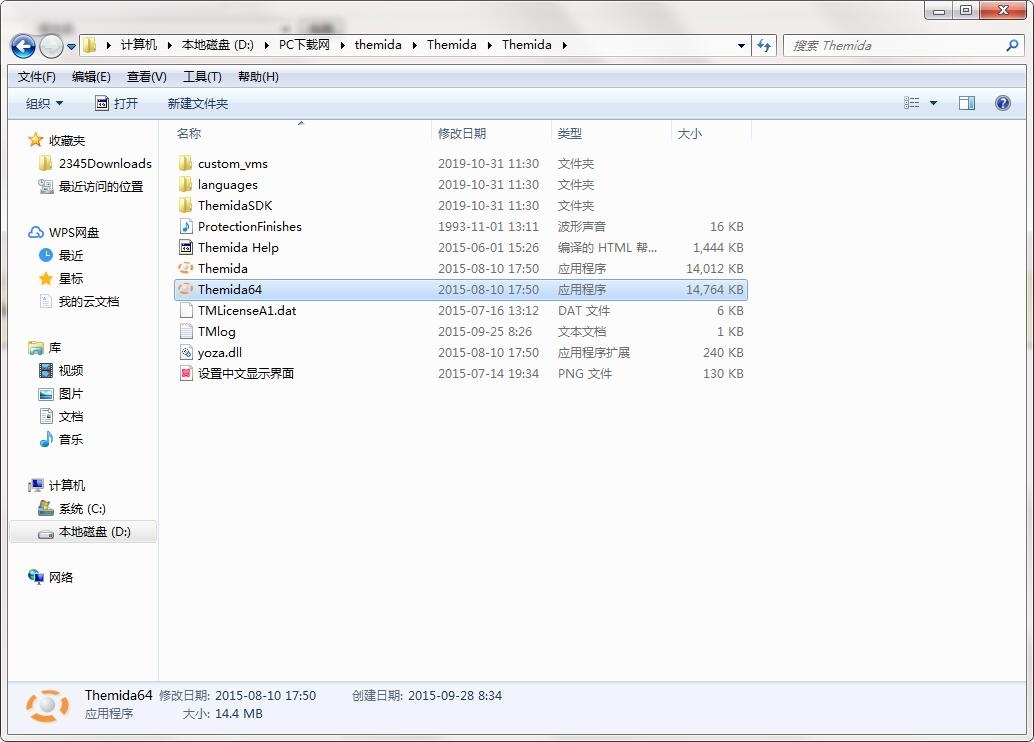Select the TMLicenseA1.dat file icon
1034x742 pixels.
186,311
